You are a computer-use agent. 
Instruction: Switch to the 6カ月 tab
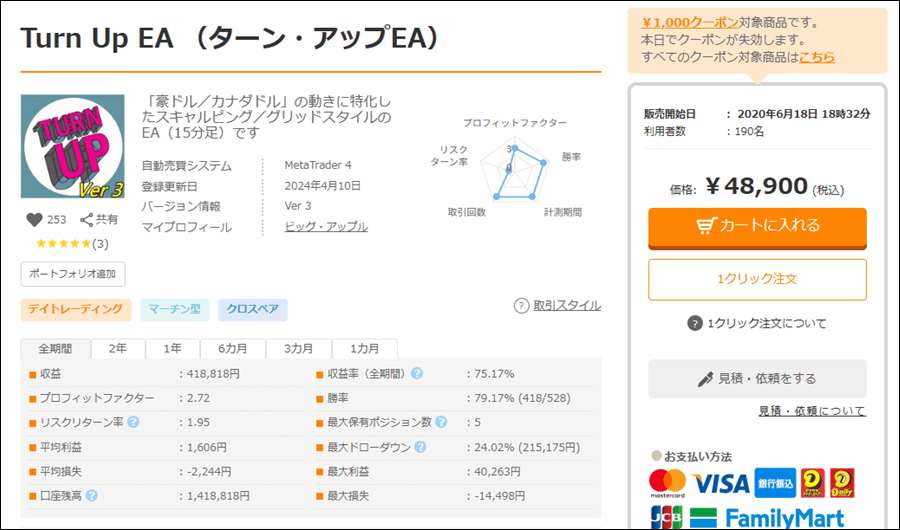234,349
